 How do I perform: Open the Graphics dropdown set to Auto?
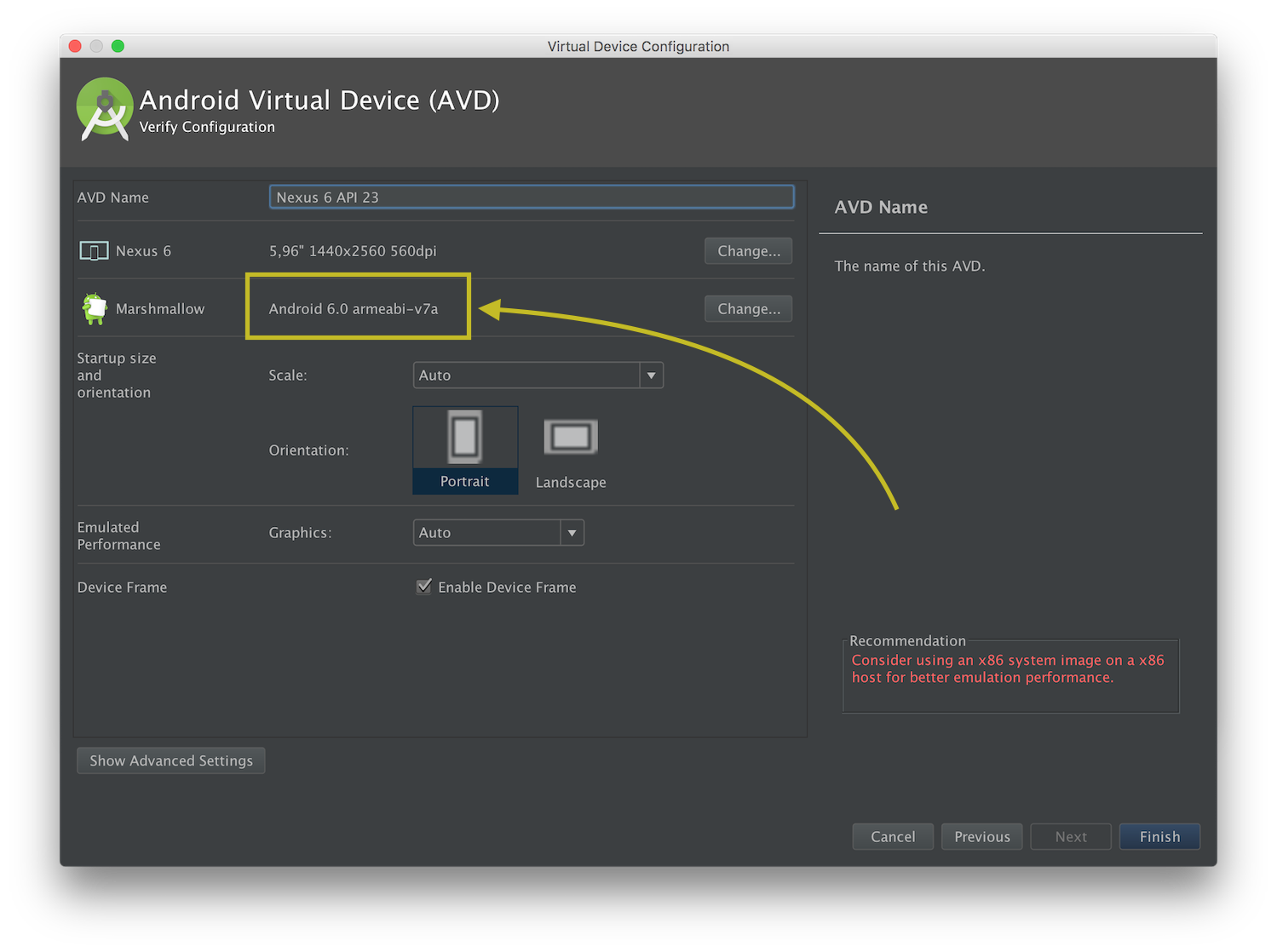pyautogui.click(x=498, y=533)
